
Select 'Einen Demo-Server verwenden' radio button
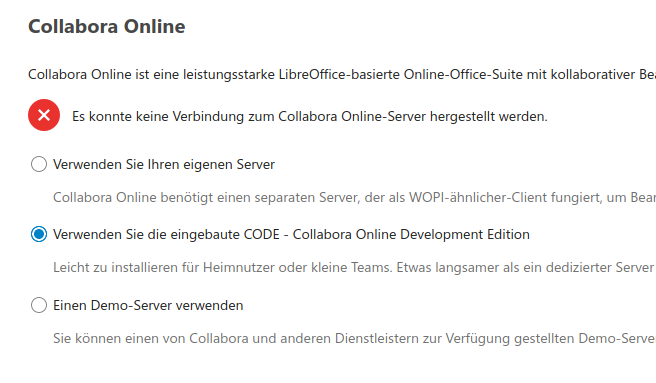(39, 305)
